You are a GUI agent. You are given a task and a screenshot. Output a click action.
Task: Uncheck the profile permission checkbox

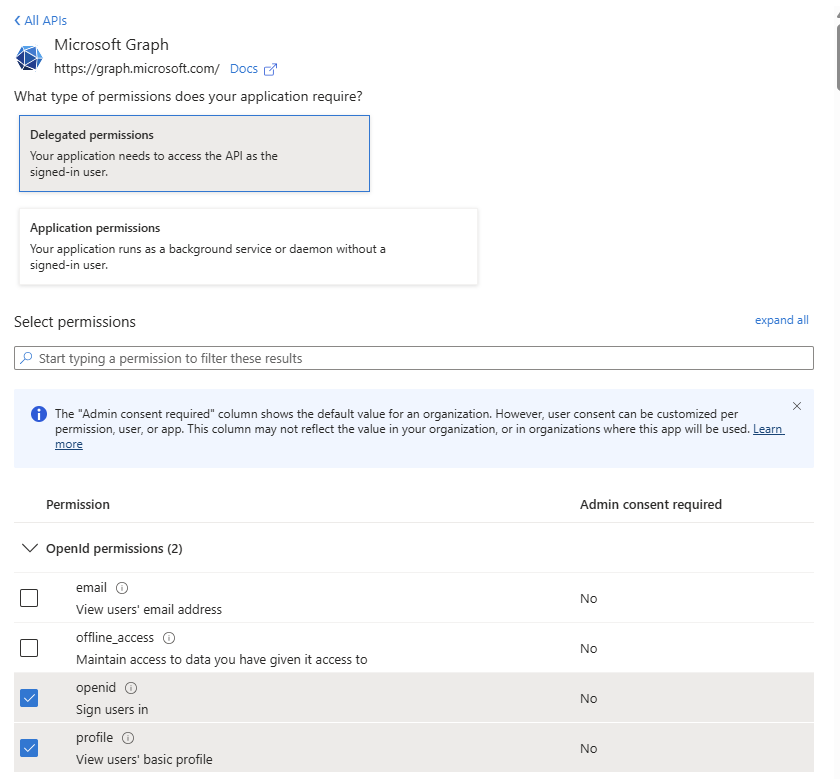(29, 748)
